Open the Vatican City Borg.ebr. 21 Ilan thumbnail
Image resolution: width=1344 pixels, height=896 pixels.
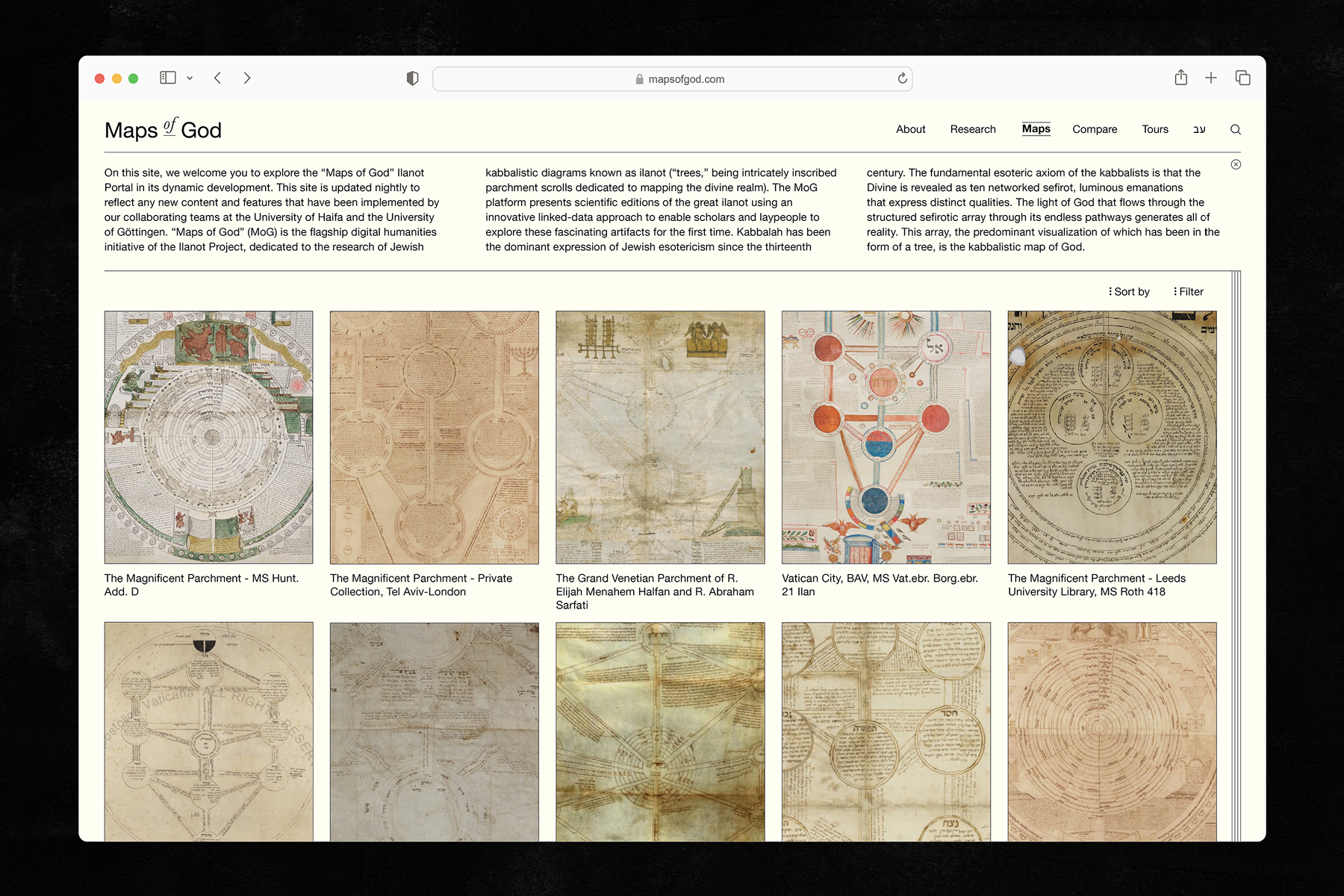pyautogui.click(x=886, y=438)
